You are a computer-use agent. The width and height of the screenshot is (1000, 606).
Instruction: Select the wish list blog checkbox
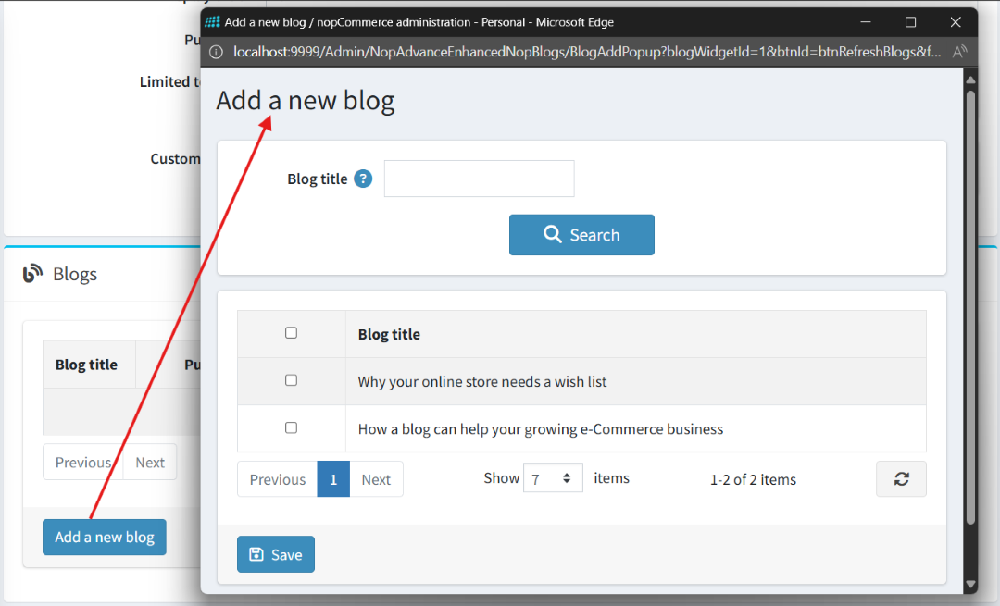290,380
